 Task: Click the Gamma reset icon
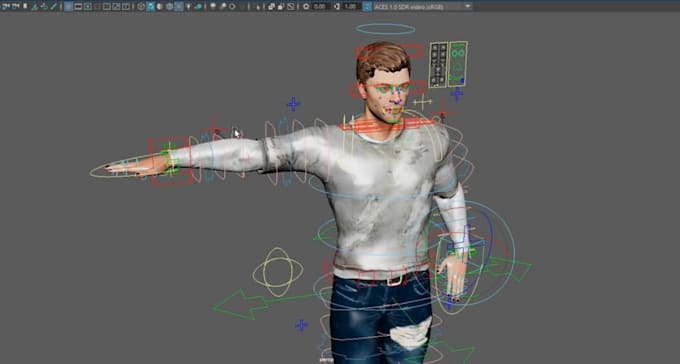click(x=337, y=7)
